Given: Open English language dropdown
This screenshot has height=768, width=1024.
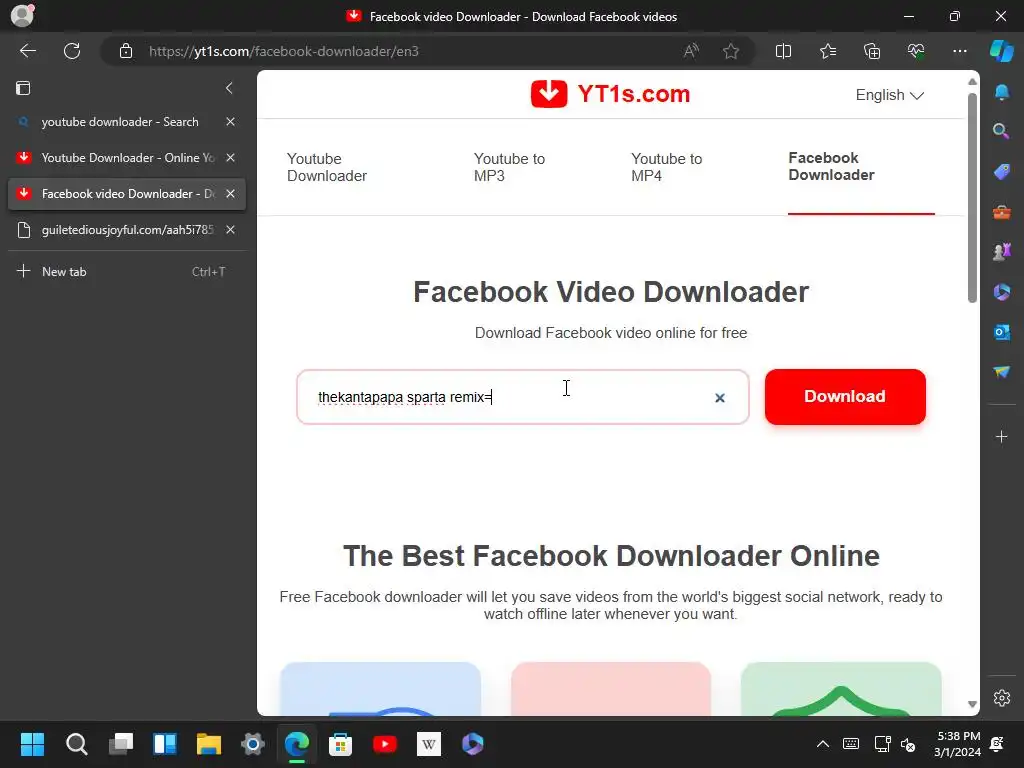Looking at the screenshot, I should coord(889,95).
